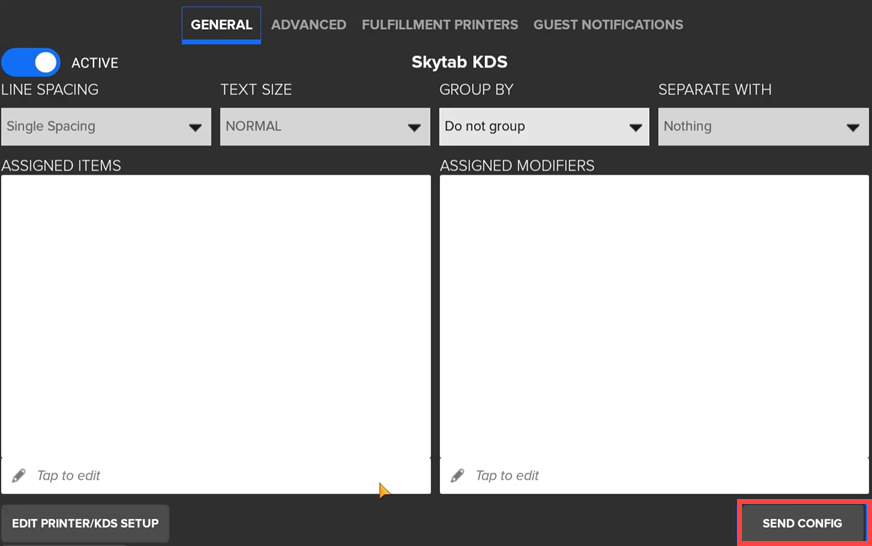Open the Group By dropdown
Image resolution: width=872 pixels, height=546 pixels.
pyautogui.click(x=543, y=127)
